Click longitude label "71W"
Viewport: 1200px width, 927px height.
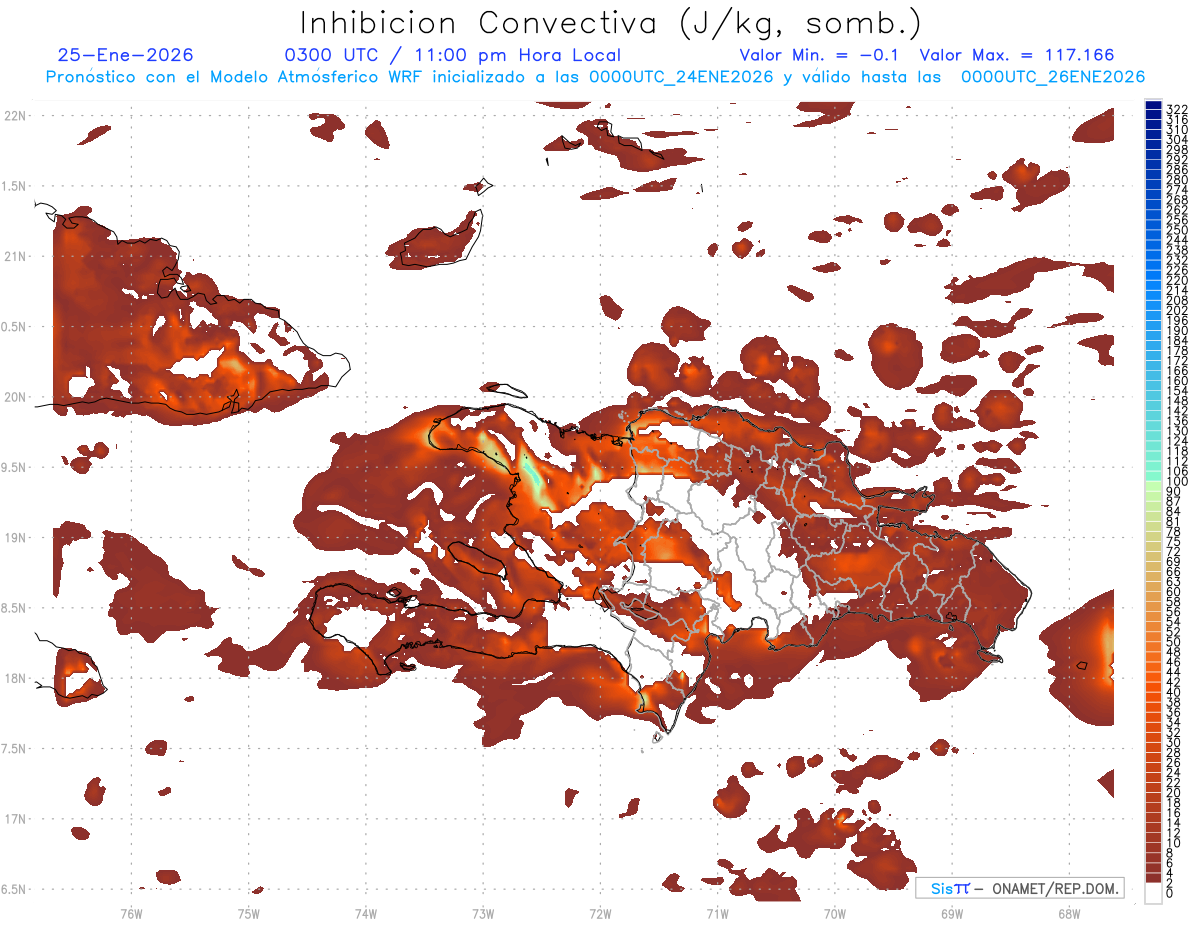click(717, 913)
